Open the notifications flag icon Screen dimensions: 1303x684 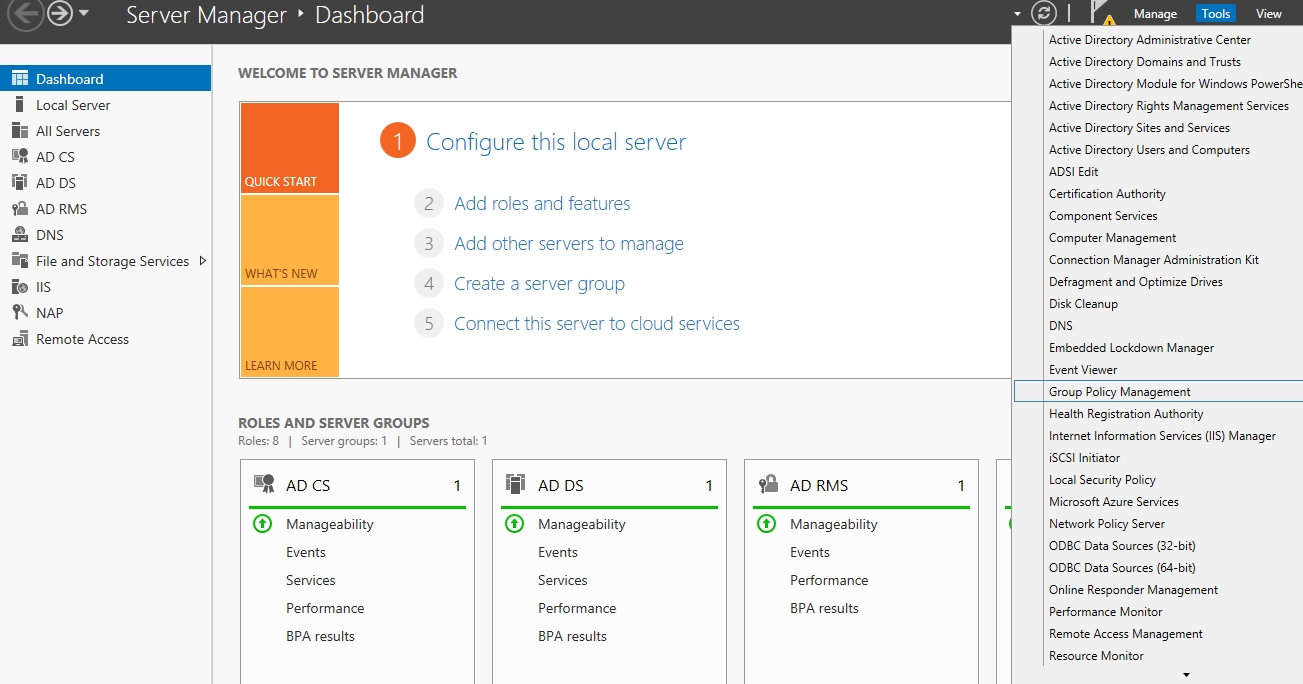pos(1102,14)
